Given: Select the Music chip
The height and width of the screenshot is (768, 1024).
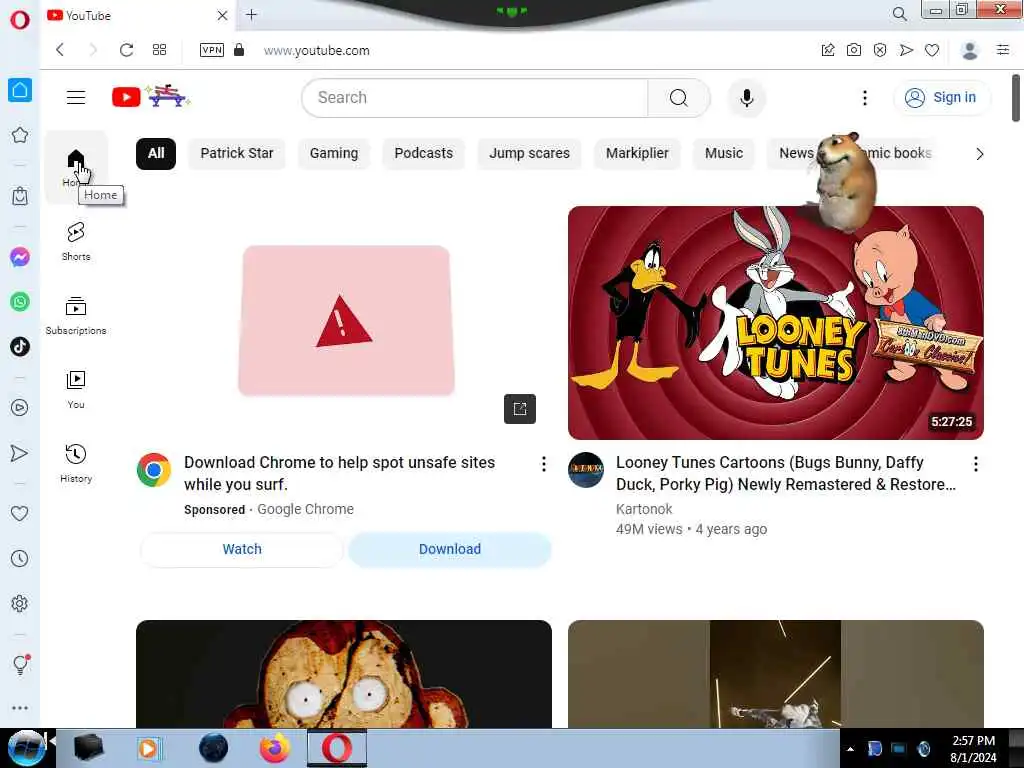Looking at the screenshot, I should [724, 153].
